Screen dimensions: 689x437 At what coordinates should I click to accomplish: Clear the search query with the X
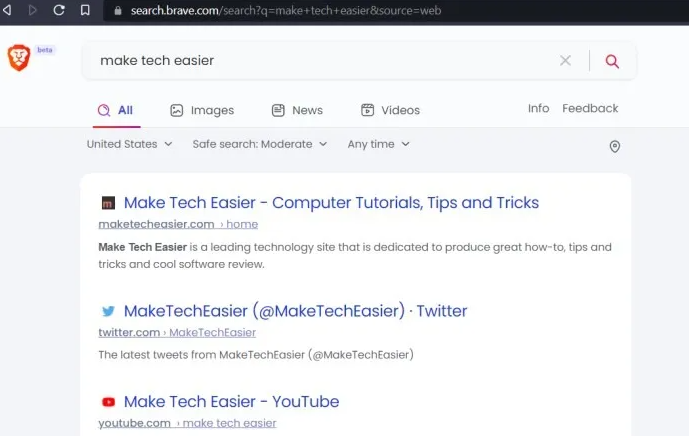pyautogui.click(x=566, y=61)
